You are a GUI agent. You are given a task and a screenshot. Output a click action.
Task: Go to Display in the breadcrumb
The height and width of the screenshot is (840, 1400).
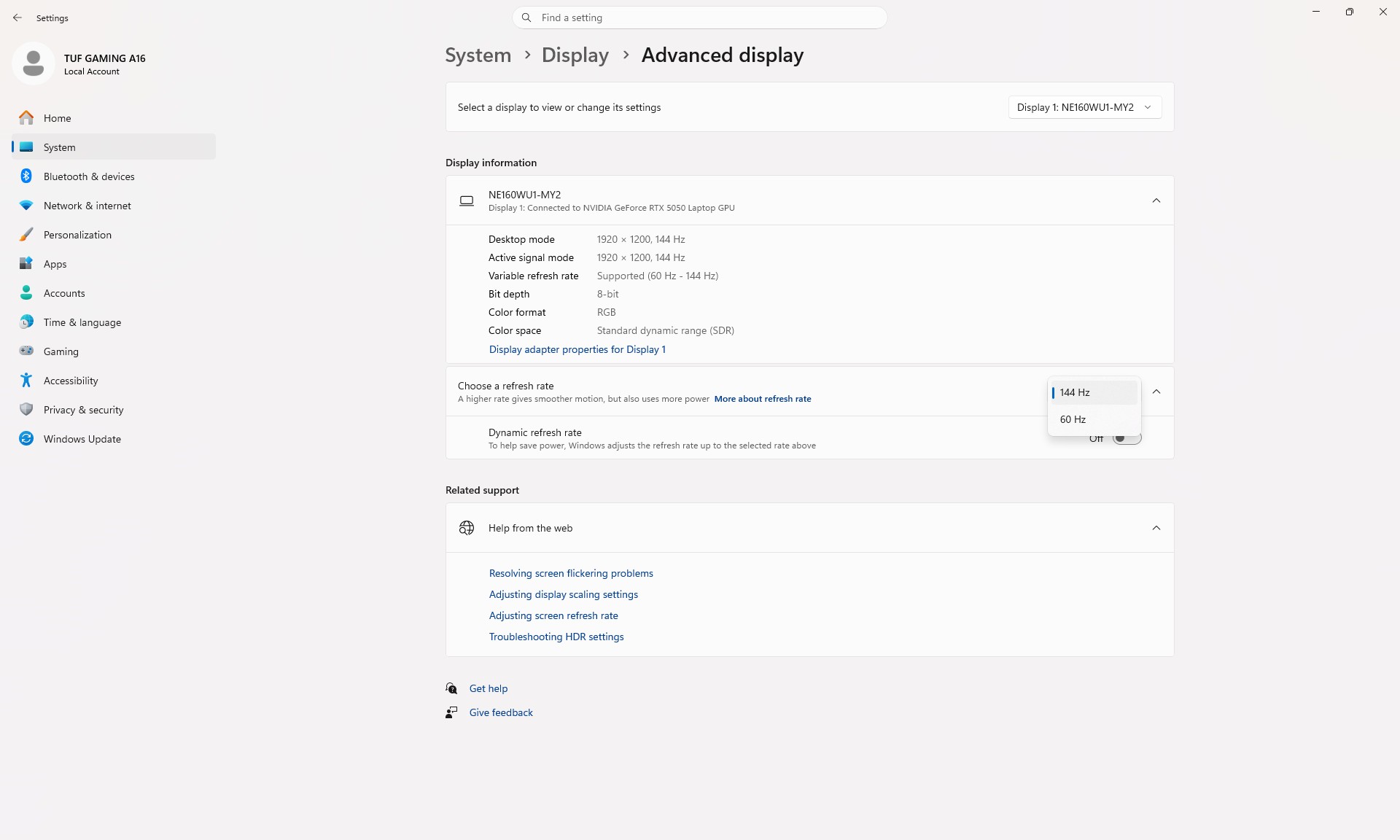click(575, 55)
